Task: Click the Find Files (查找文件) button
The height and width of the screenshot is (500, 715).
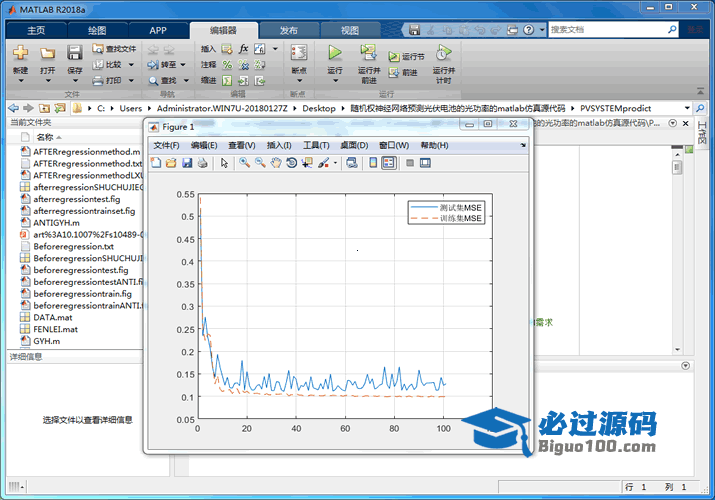Action: click(114, 48)
